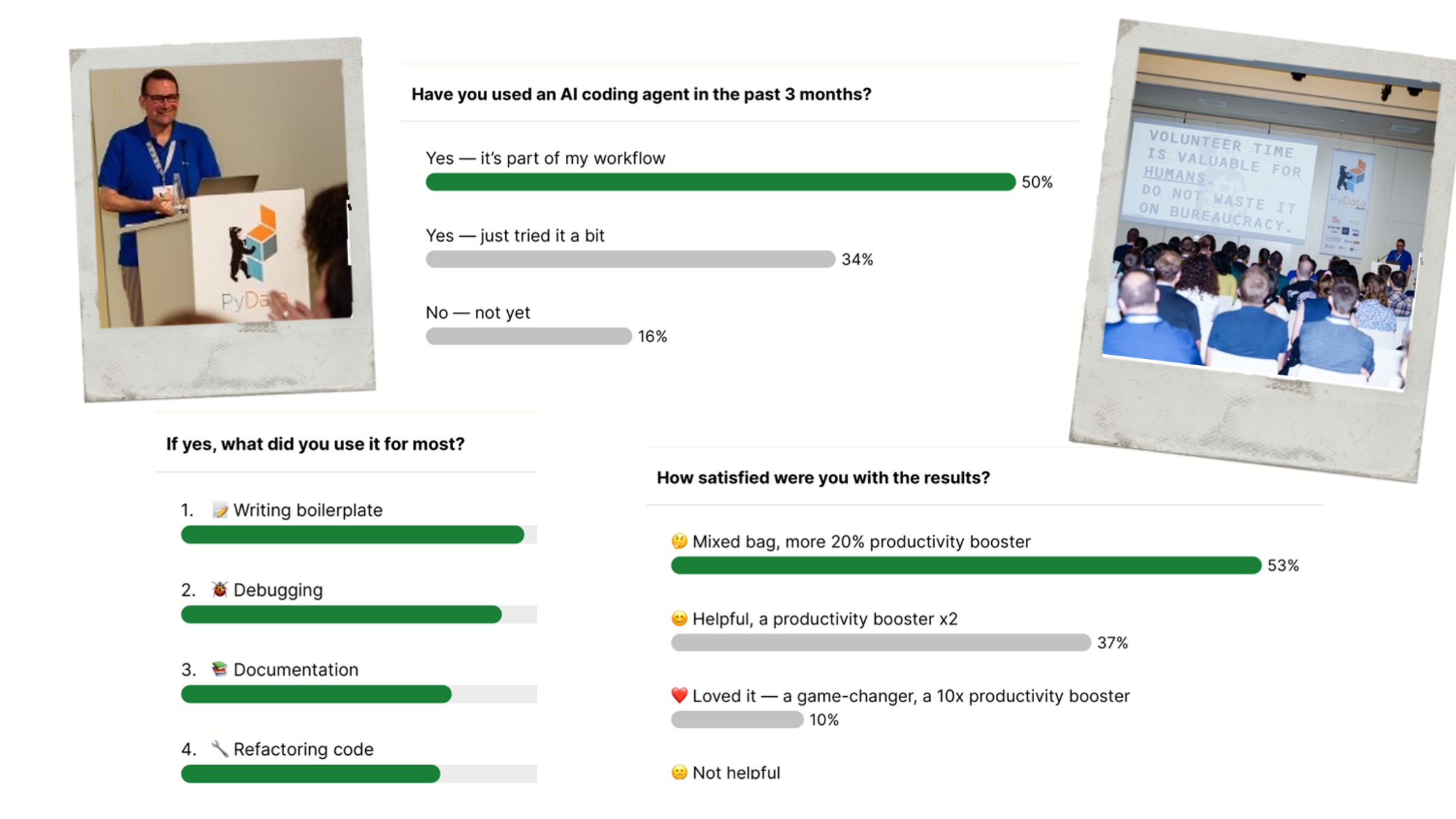Click the wrench emoji by Refactoring code
This screenshot has height=819, width=1456.
click(x=219, y=749)
